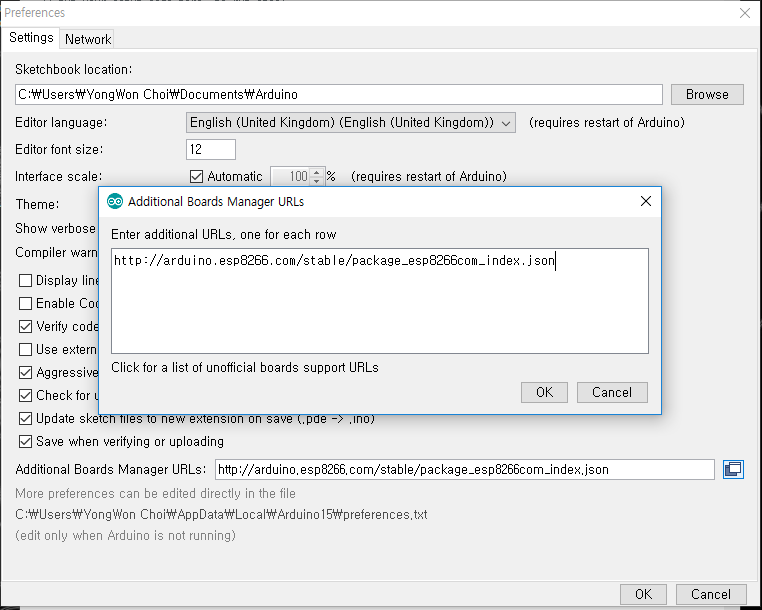Toggle the Verify code checkbox
Image resolution: width=762 pixels, height=610 pixels.
(26, 326)
